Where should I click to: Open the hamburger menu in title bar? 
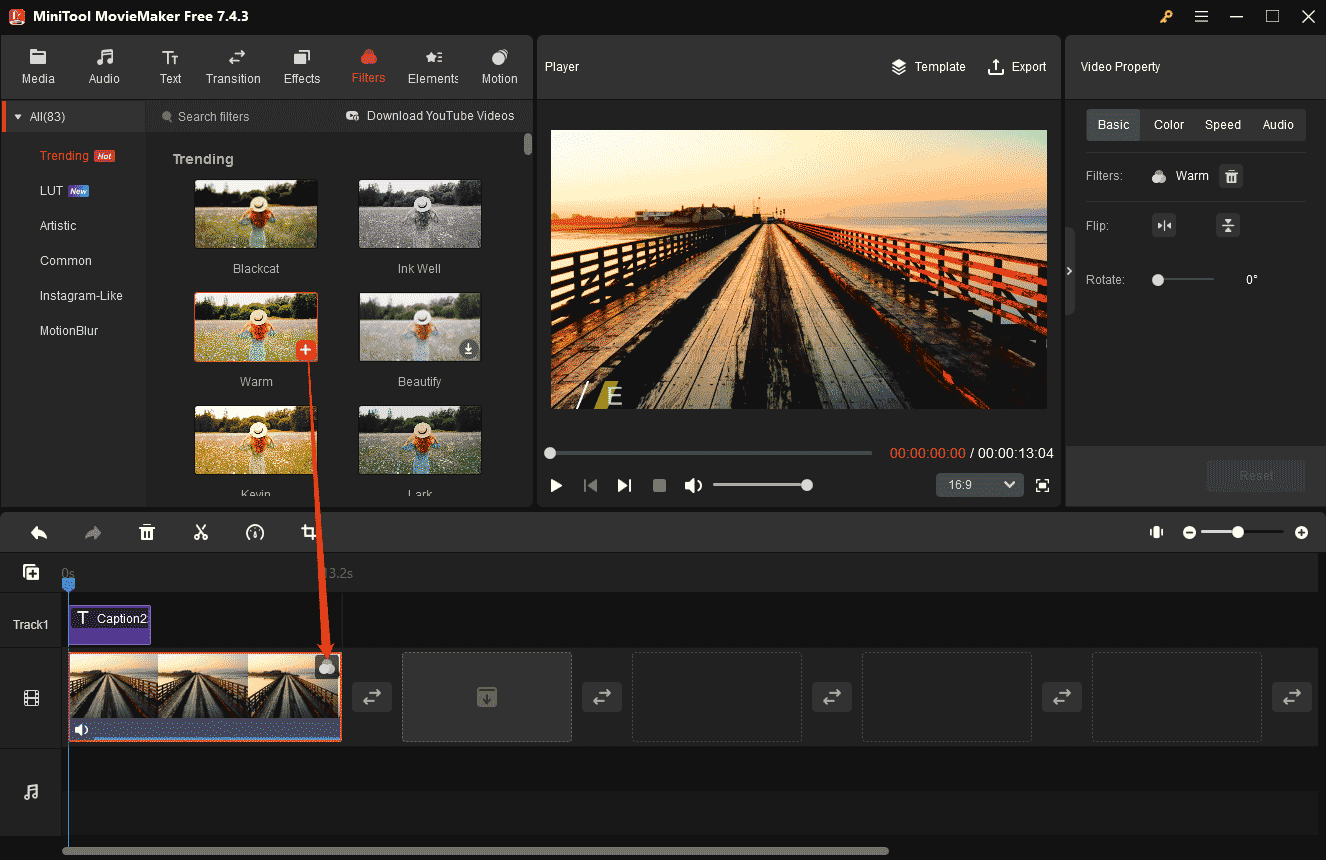[1201, 16]
